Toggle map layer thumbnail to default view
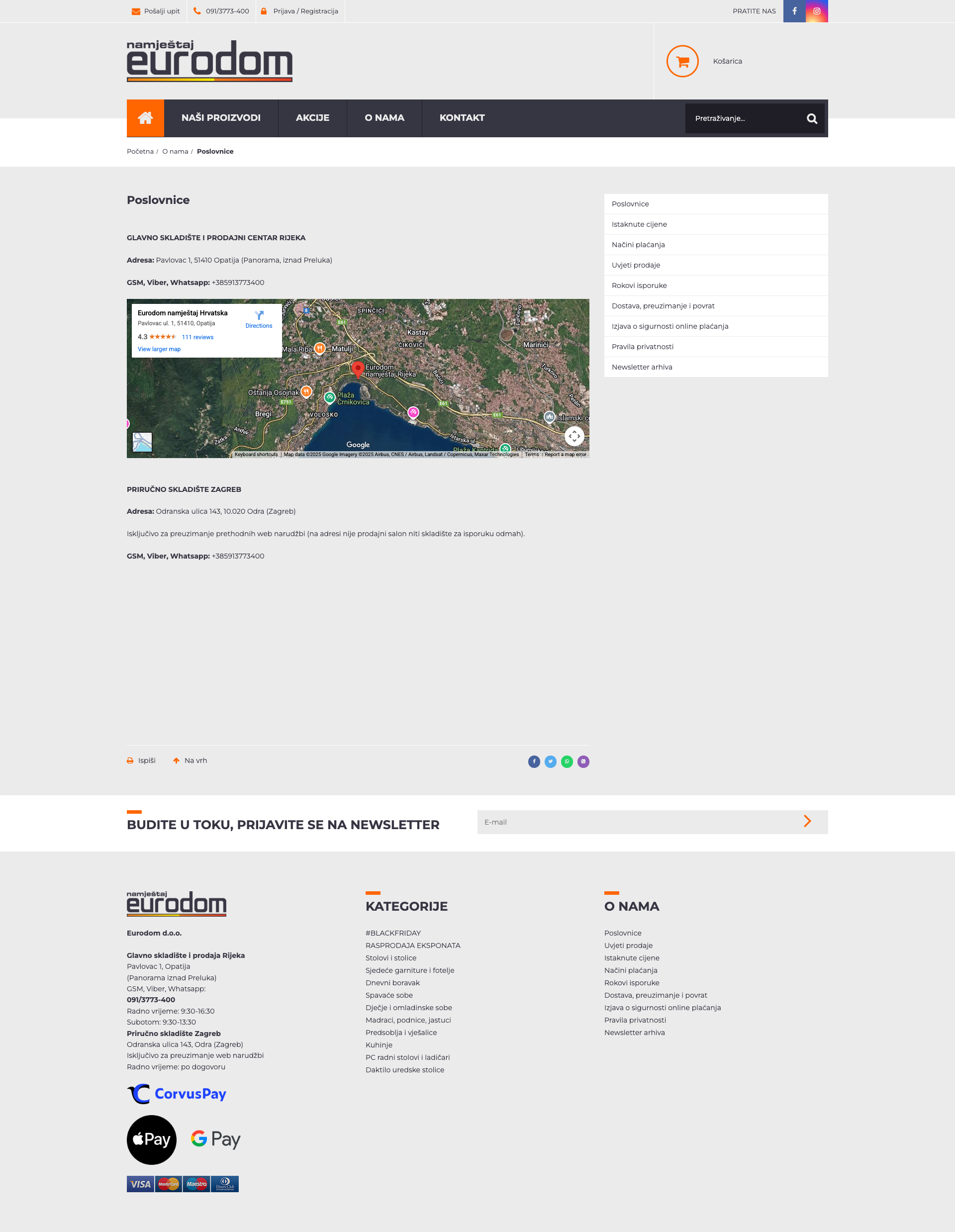The height and width of the screenshot is (1232, 955). (142, 442)
